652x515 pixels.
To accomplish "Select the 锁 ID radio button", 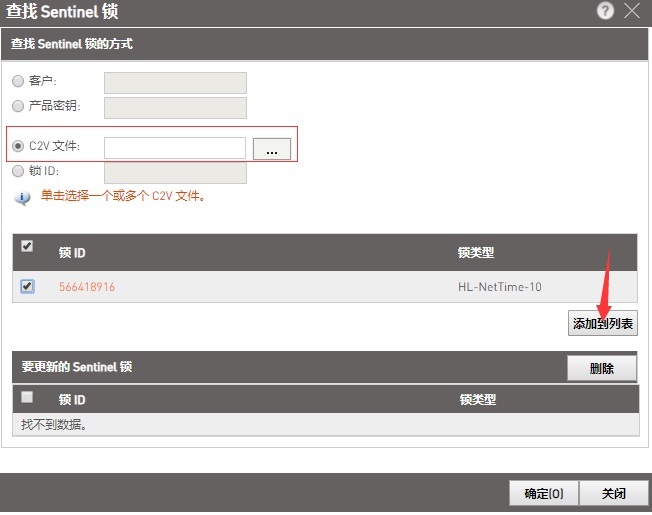I will click(18, 171).
